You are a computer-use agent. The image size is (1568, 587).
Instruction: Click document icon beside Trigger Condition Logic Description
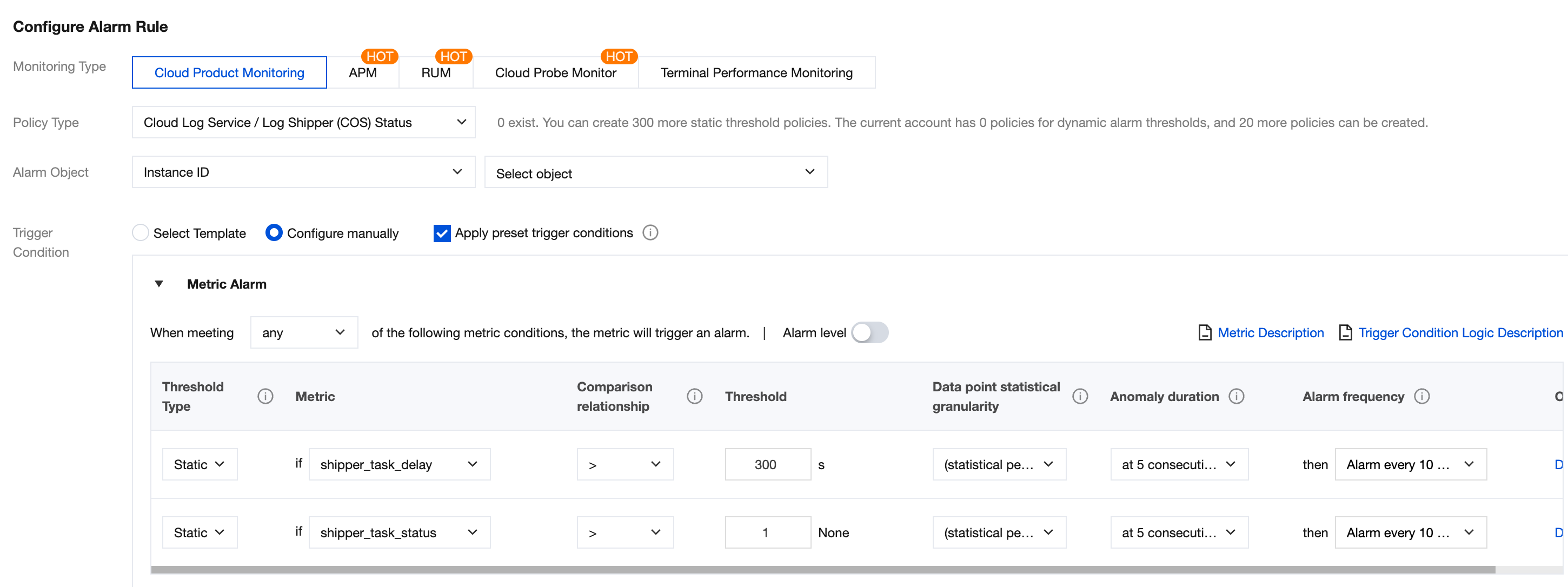click(x=1345, y=332)
